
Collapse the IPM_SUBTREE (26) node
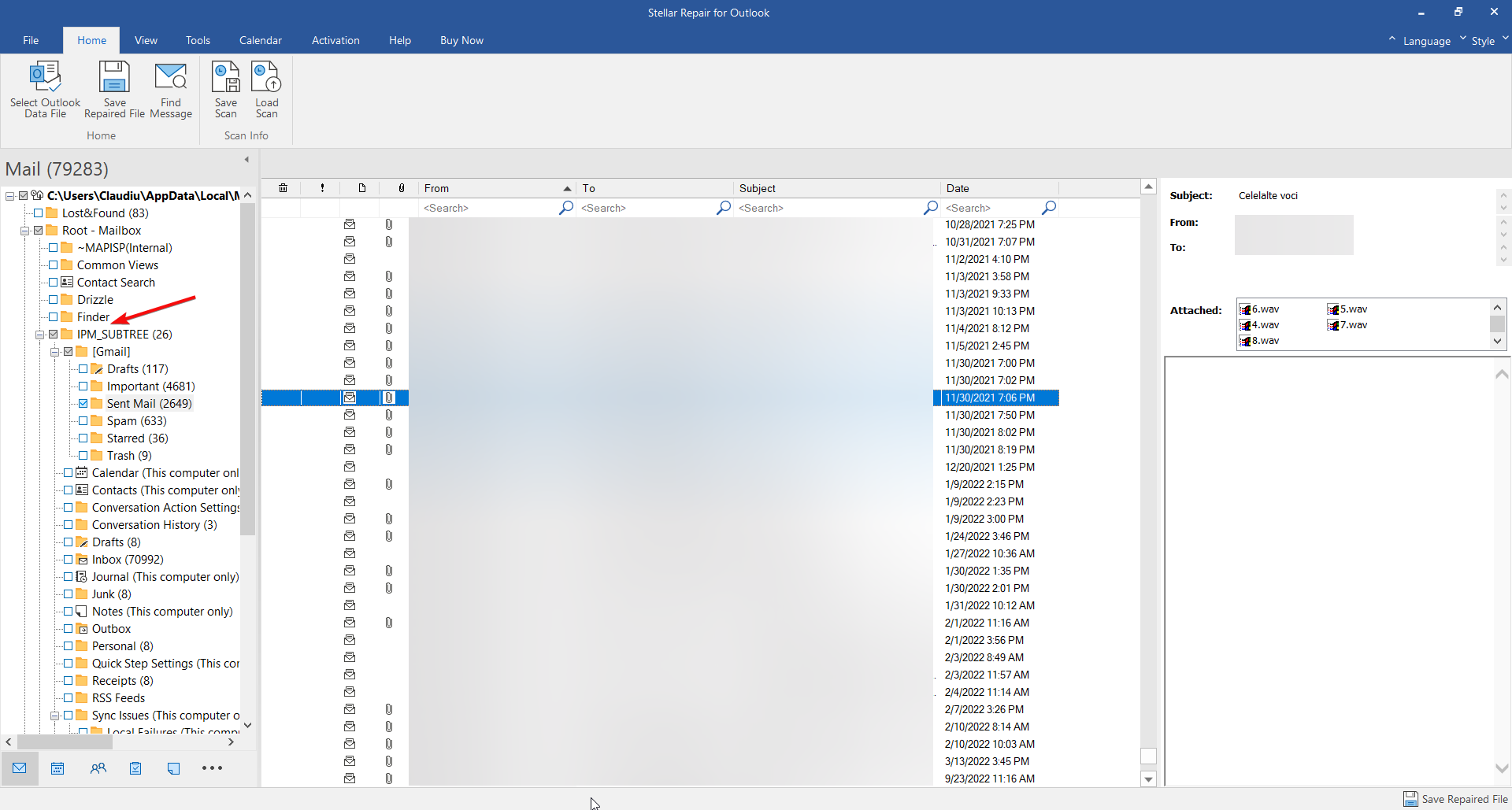[39, 335]
